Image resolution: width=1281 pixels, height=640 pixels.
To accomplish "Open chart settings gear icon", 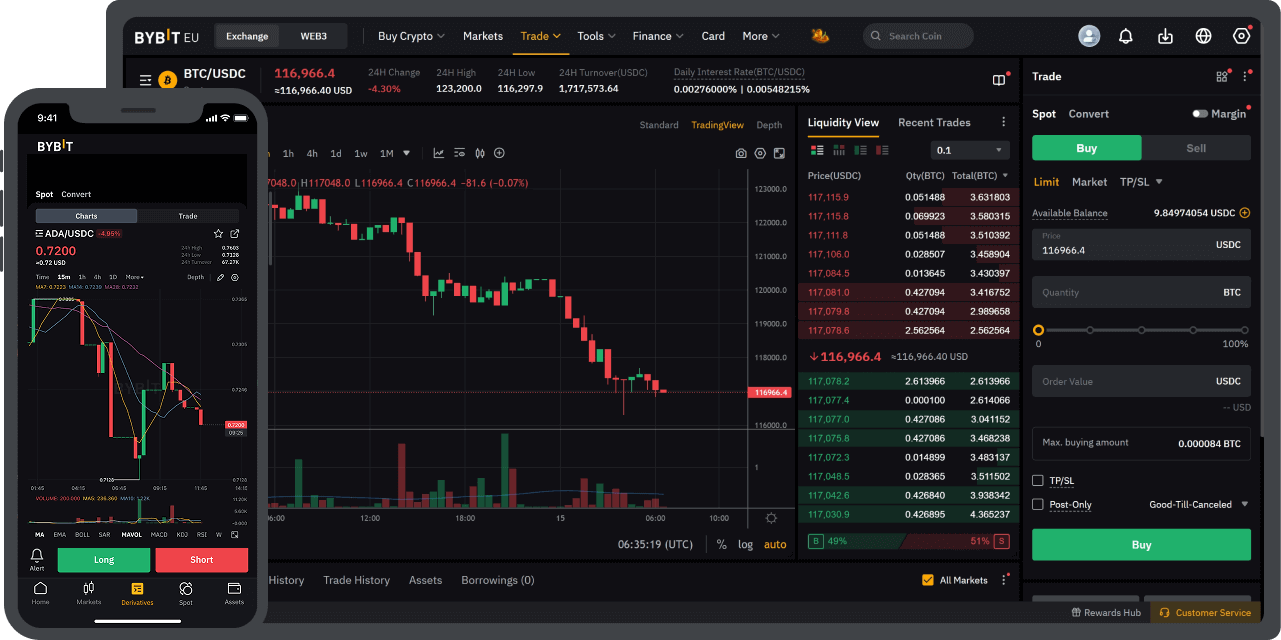I will (760, 153).
